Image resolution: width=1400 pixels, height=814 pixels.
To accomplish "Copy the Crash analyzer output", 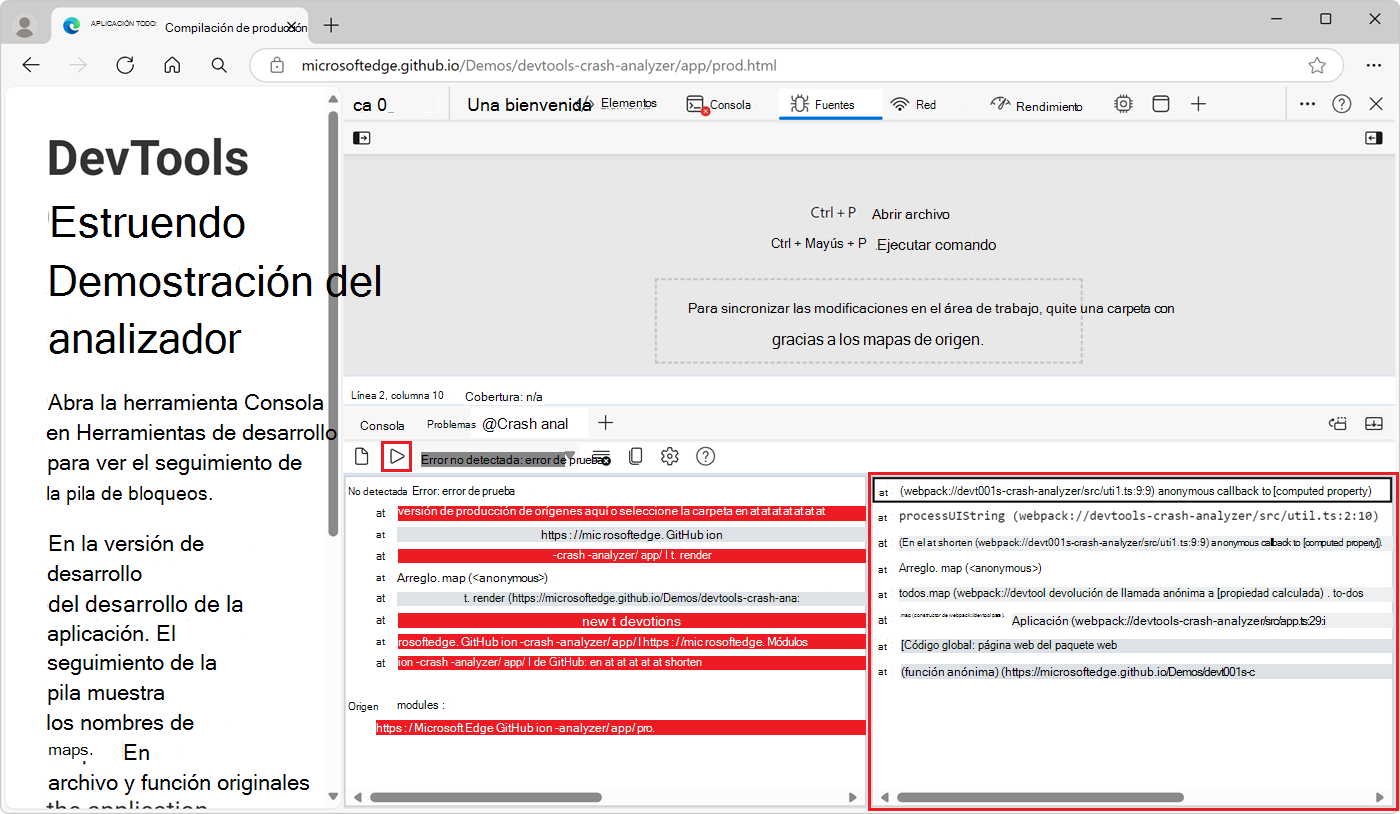I will click(635, 456).
